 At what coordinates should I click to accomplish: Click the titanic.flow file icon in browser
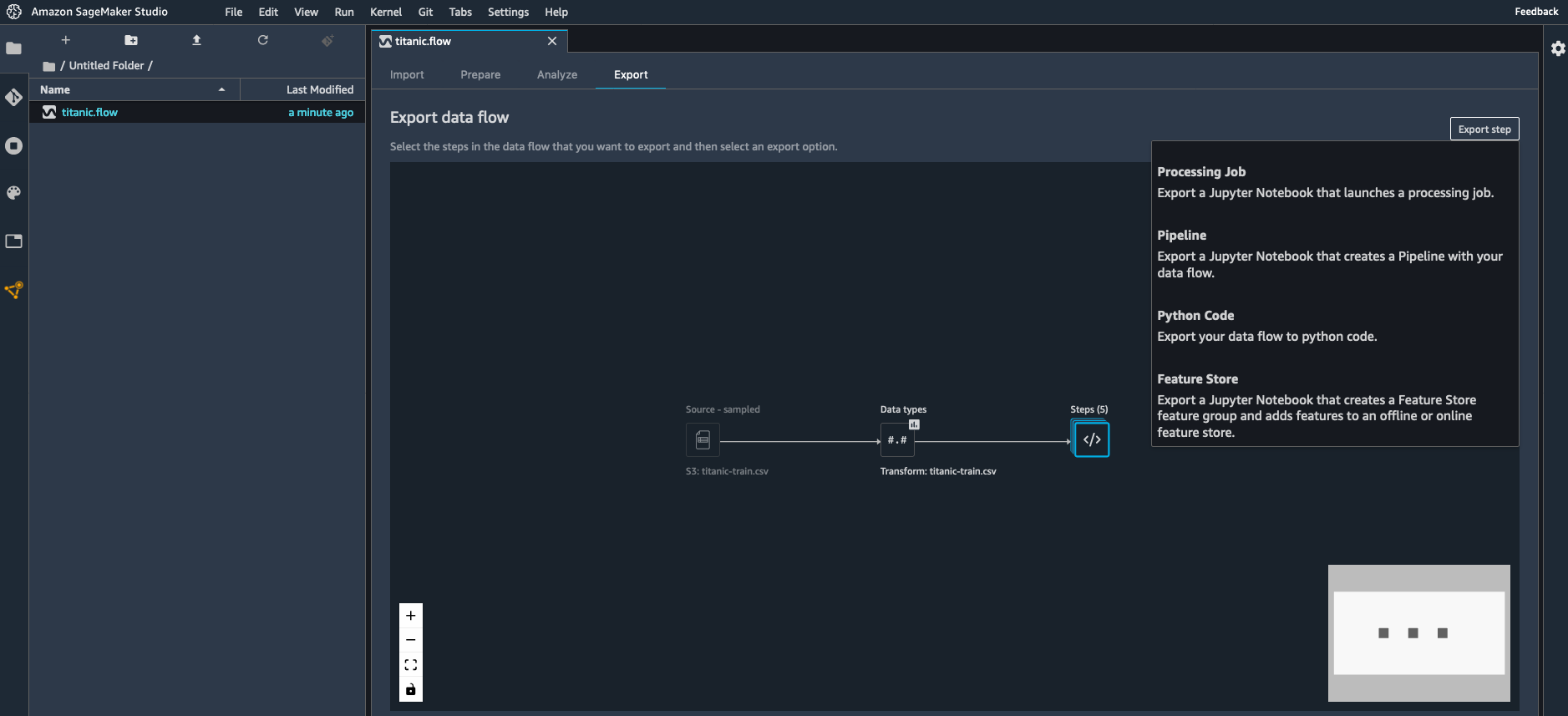49,112
